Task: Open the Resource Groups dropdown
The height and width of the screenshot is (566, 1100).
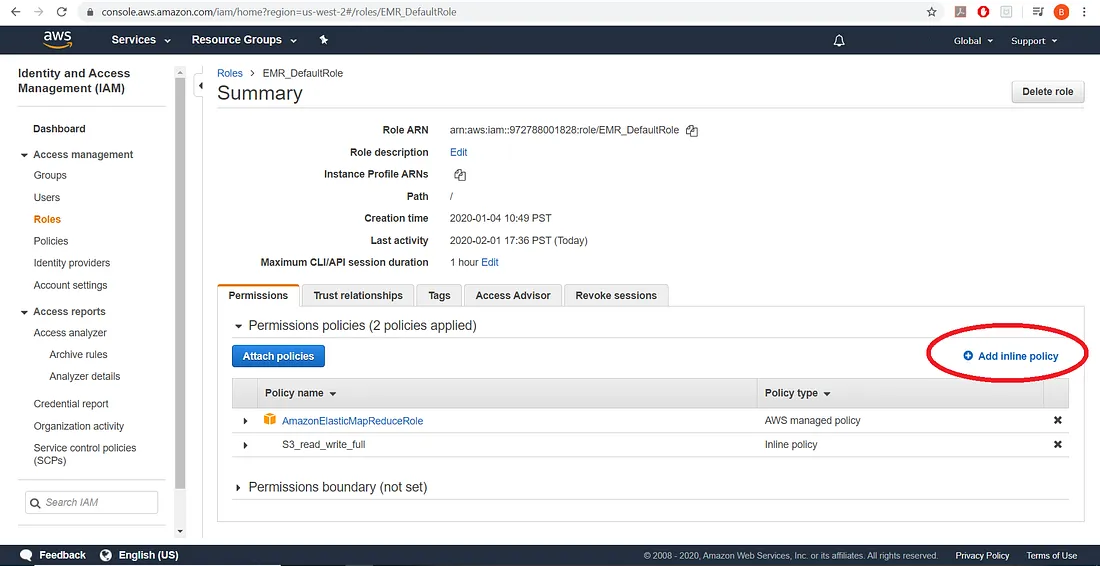Action: 244,40
